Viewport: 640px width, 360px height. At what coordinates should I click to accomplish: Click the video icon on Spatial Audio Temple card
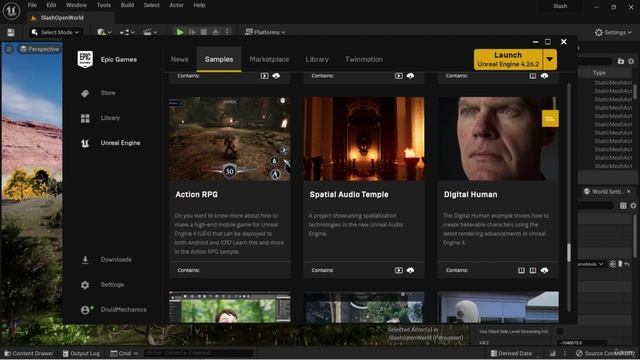click(x=398, y=270)
